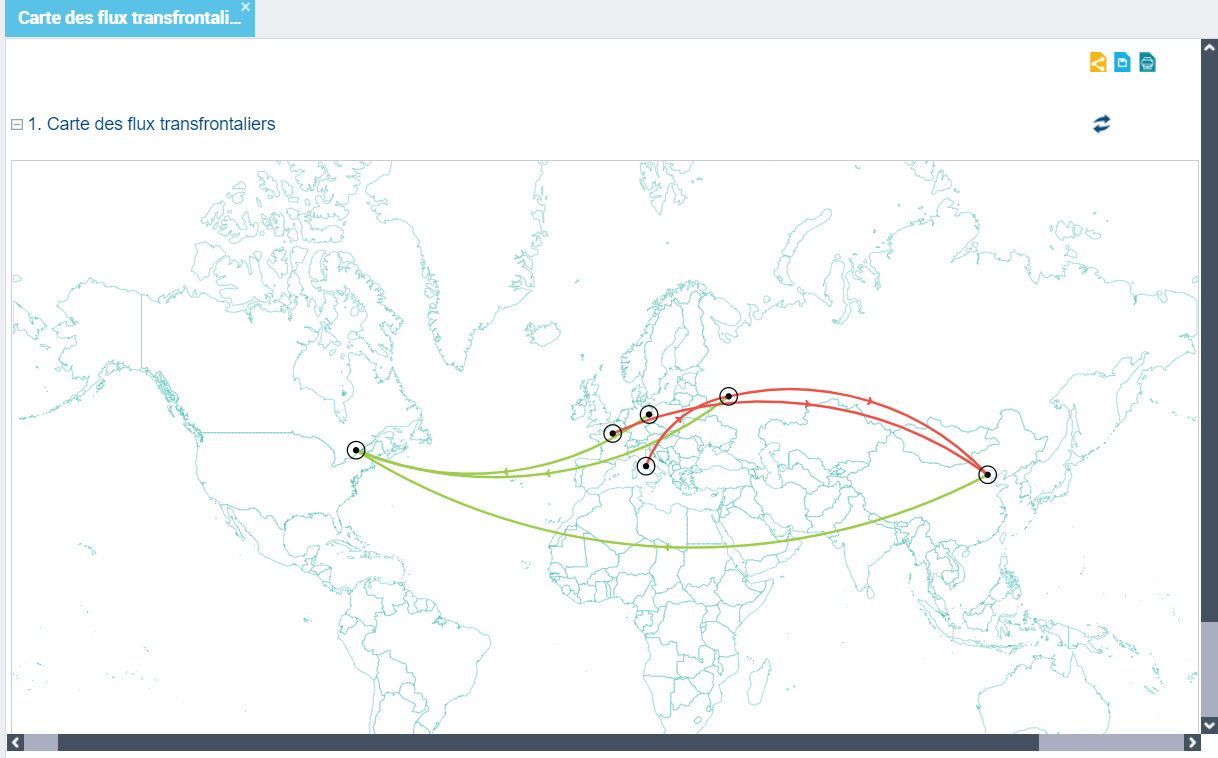Select the North America node on the map
1218x758 pixels.
[x=356, y=450]
